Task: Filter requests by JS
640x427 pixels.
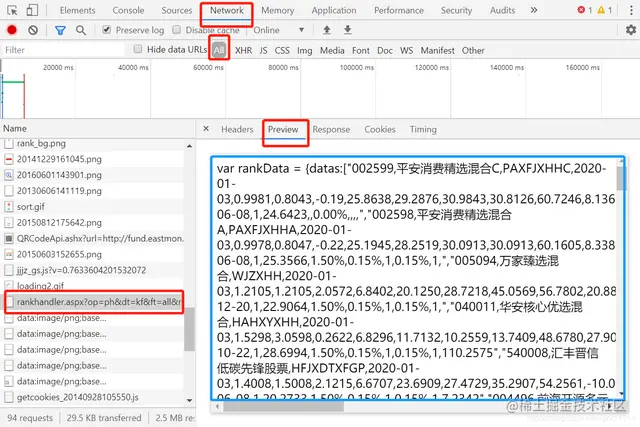Action: 263,50
